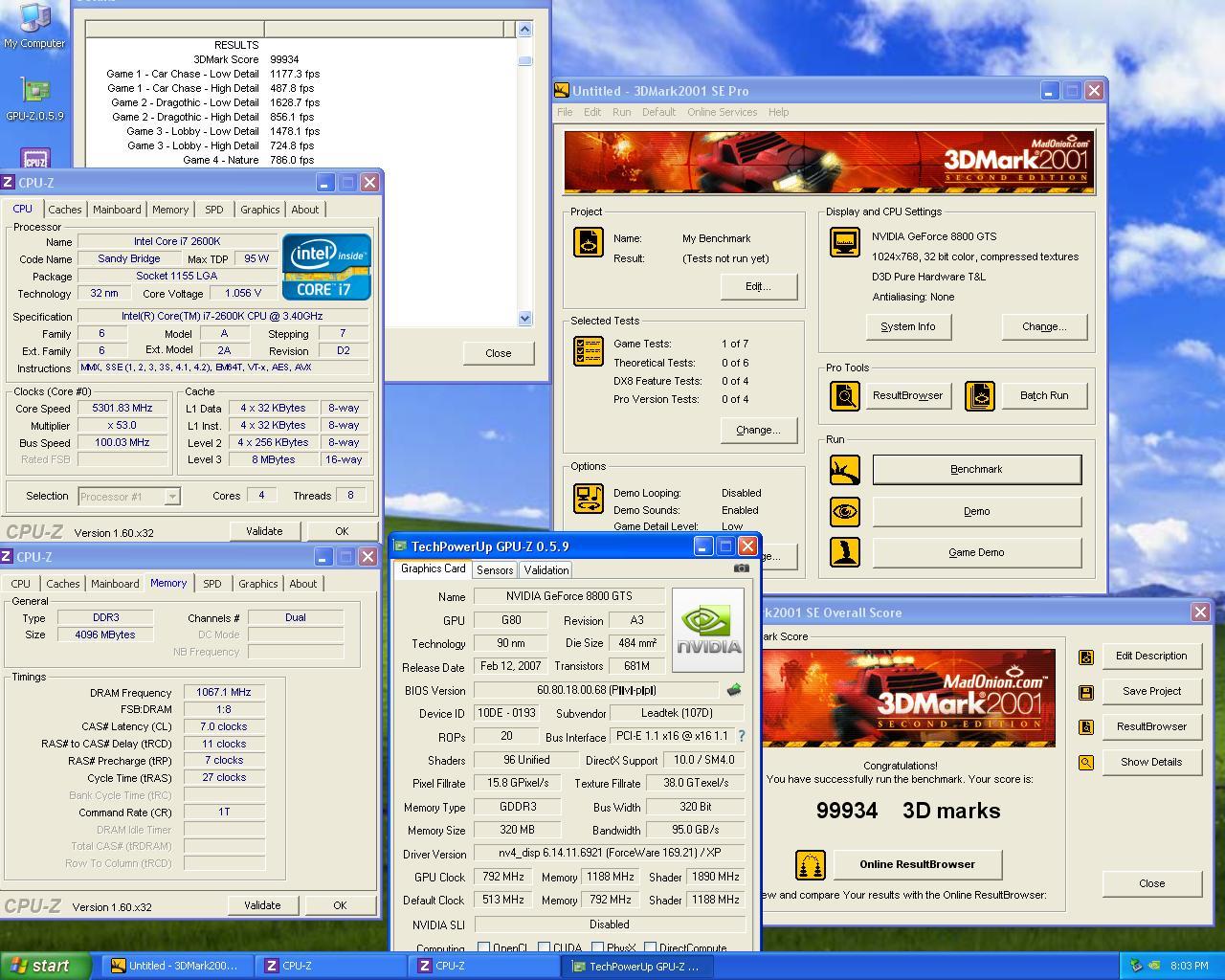Screen dimensions: 1225x980
Task: Open the My Computer desktop icon
Action: [34, 26]
